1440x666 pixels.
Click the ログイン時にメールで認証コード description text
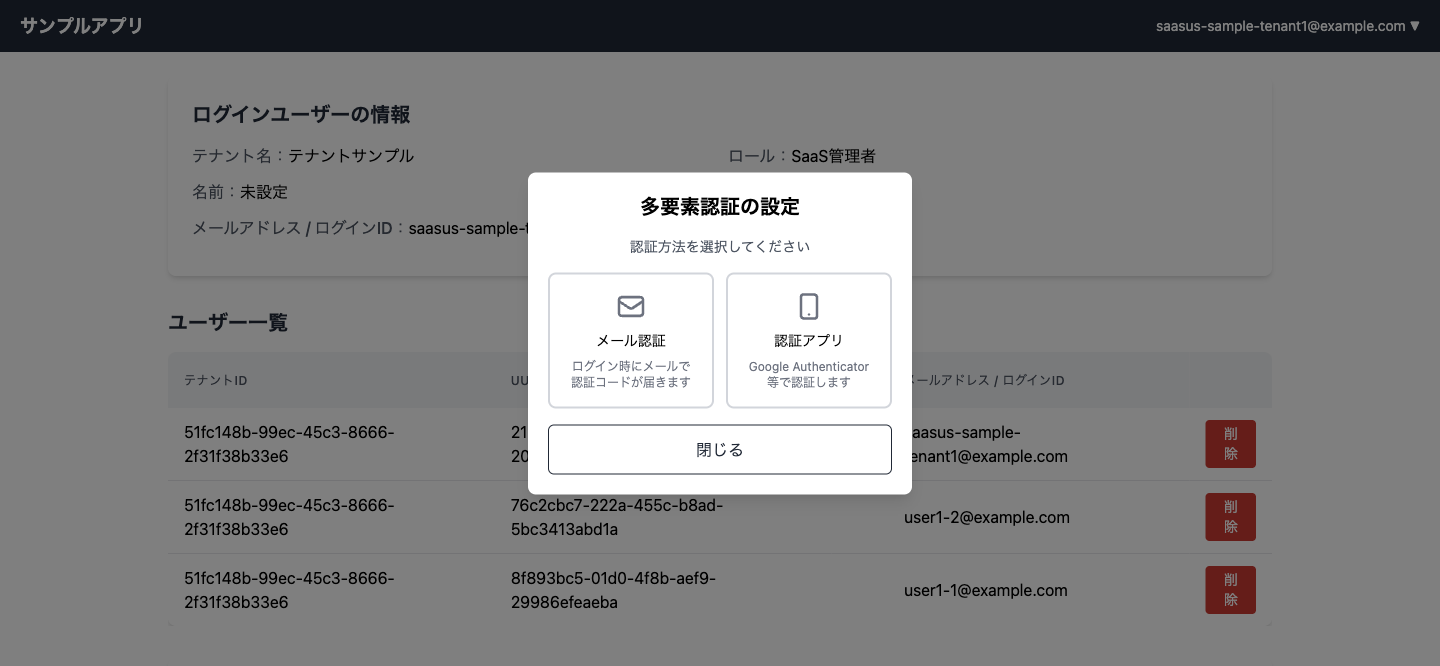pos(631,374)
